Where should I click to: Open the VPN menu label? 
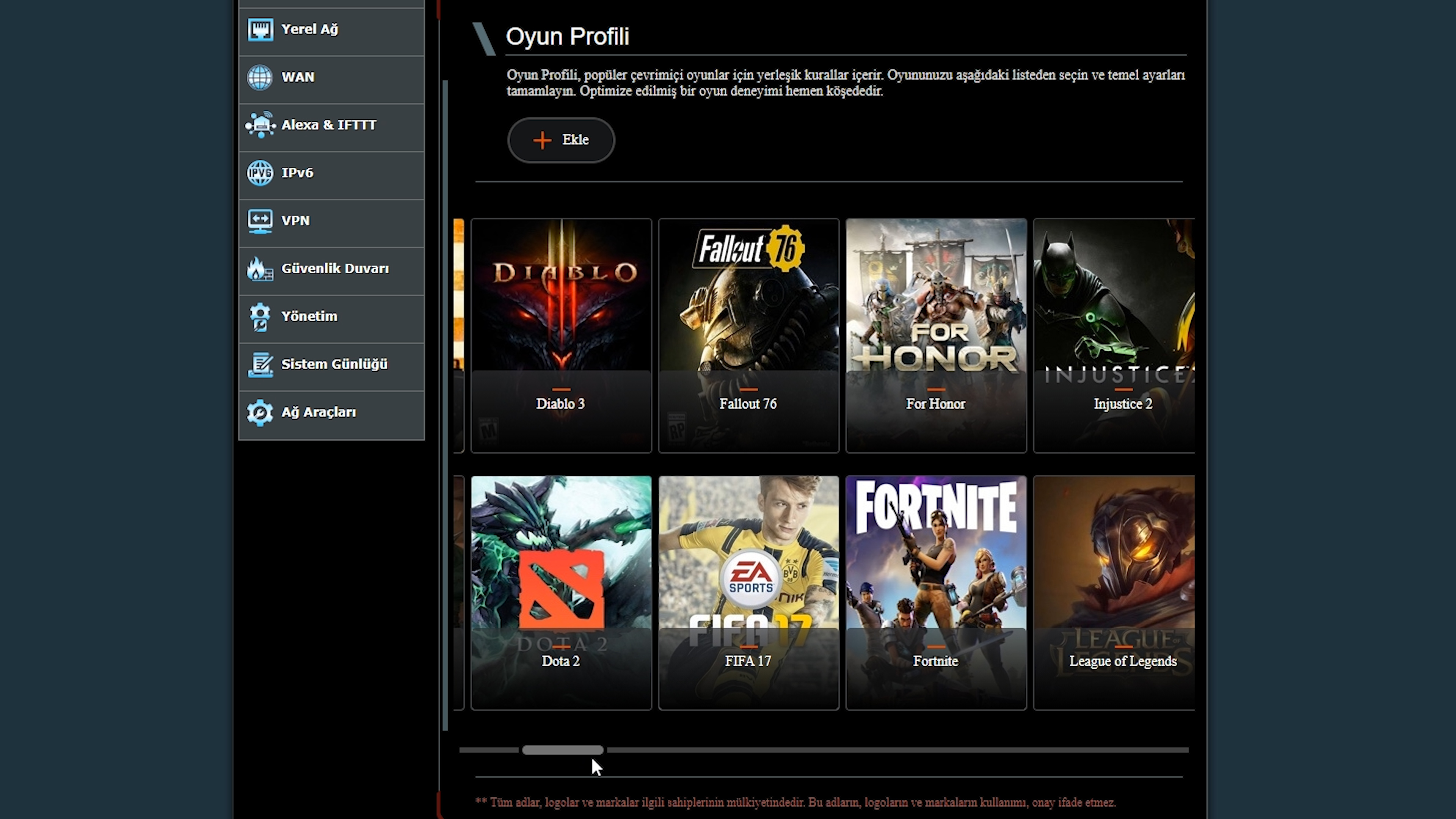[296, 221]
